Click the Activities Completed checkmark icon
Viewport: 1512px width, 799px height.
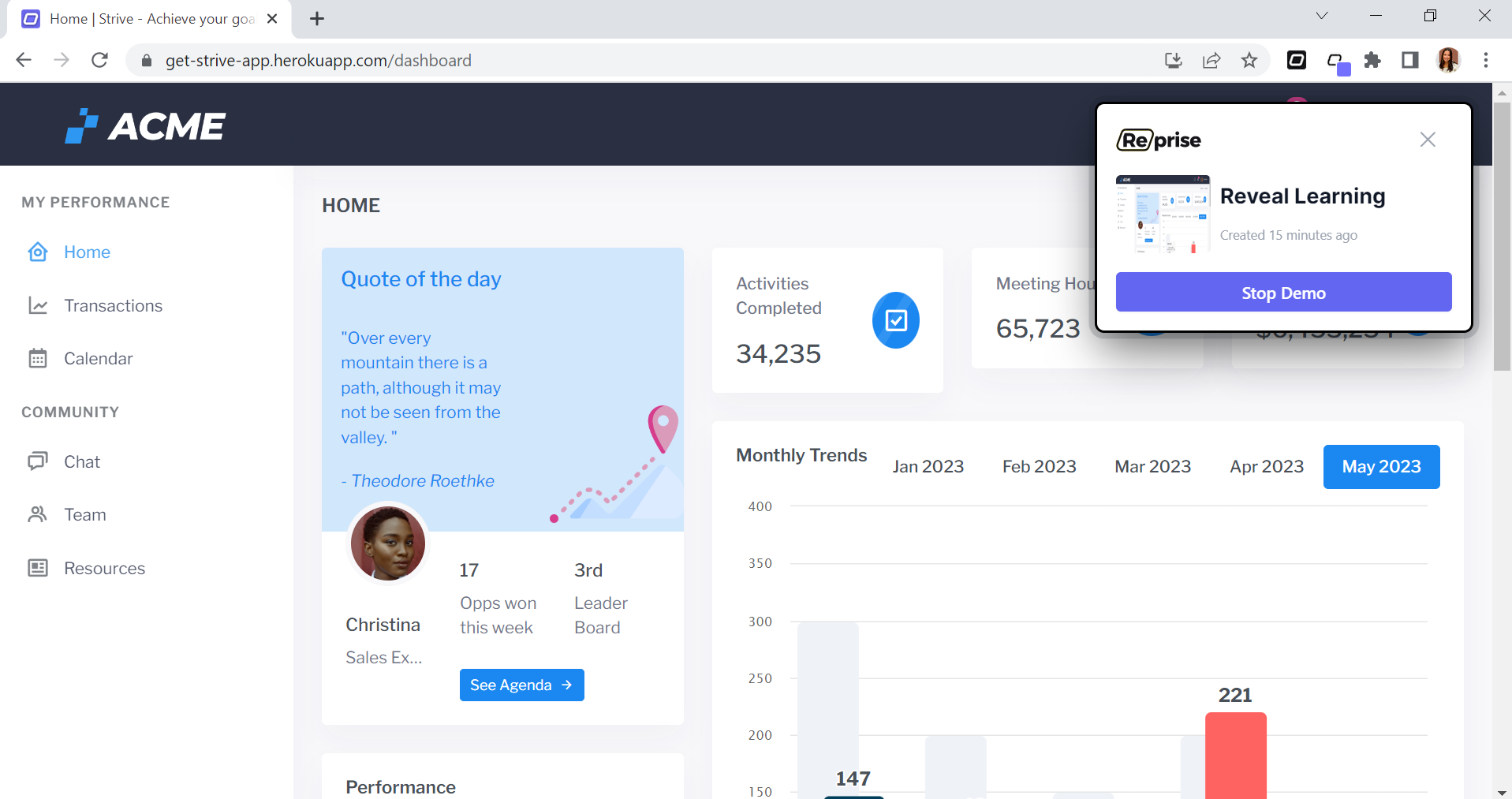point(895,320)
